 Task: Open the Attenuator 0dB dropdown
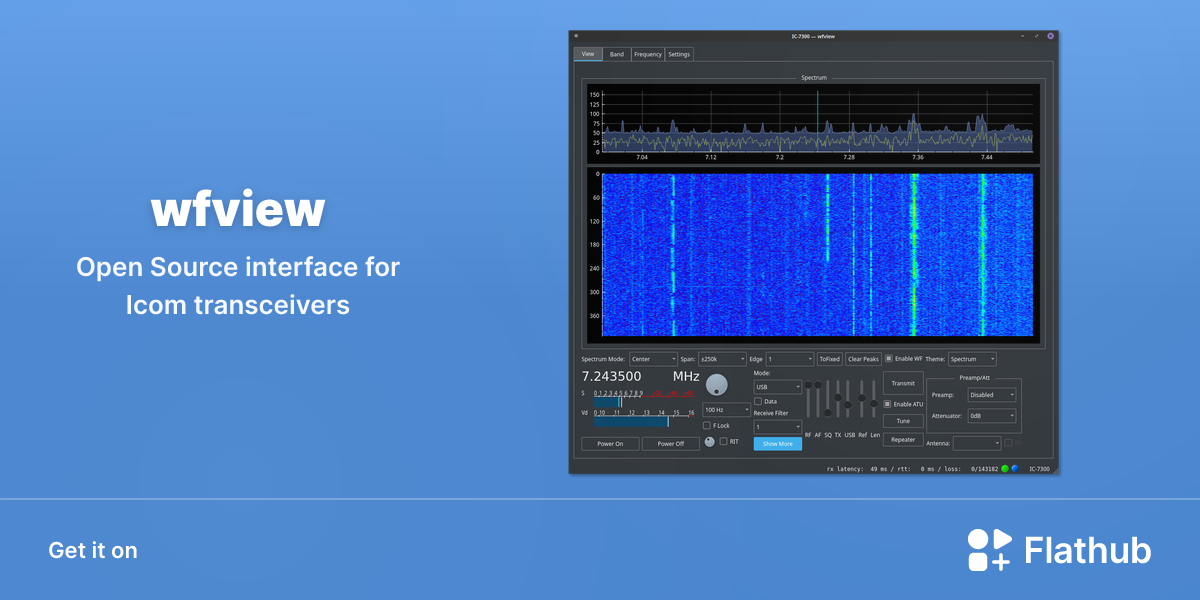991,415
